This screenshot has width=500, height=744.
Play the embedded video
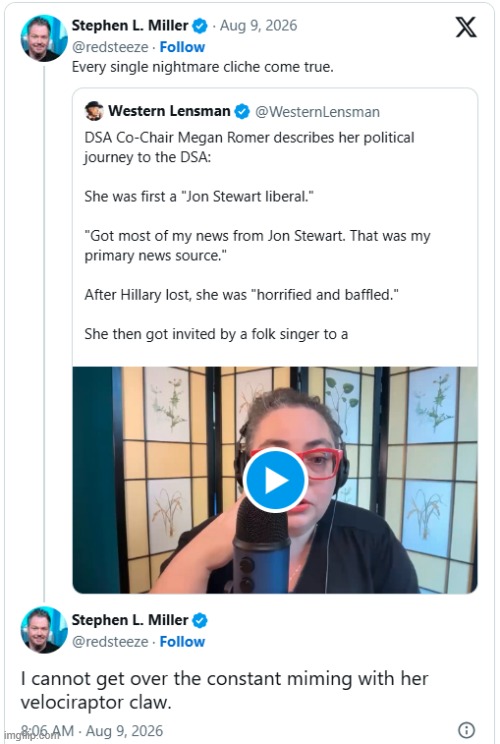pyautogui.click(x=275, y=480)
